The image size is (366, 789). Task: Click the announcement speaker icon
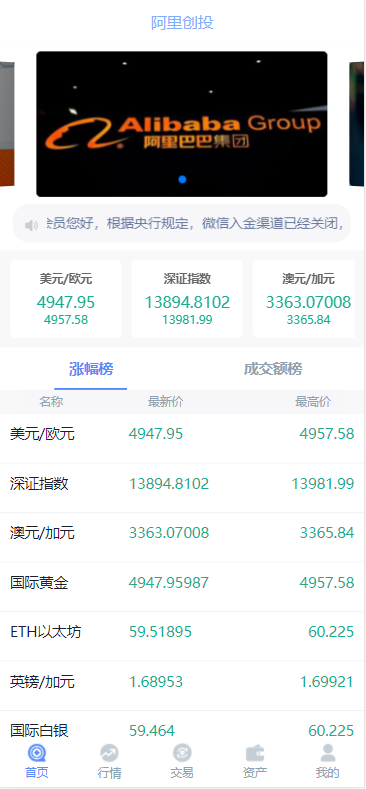(x=31, y=225)
